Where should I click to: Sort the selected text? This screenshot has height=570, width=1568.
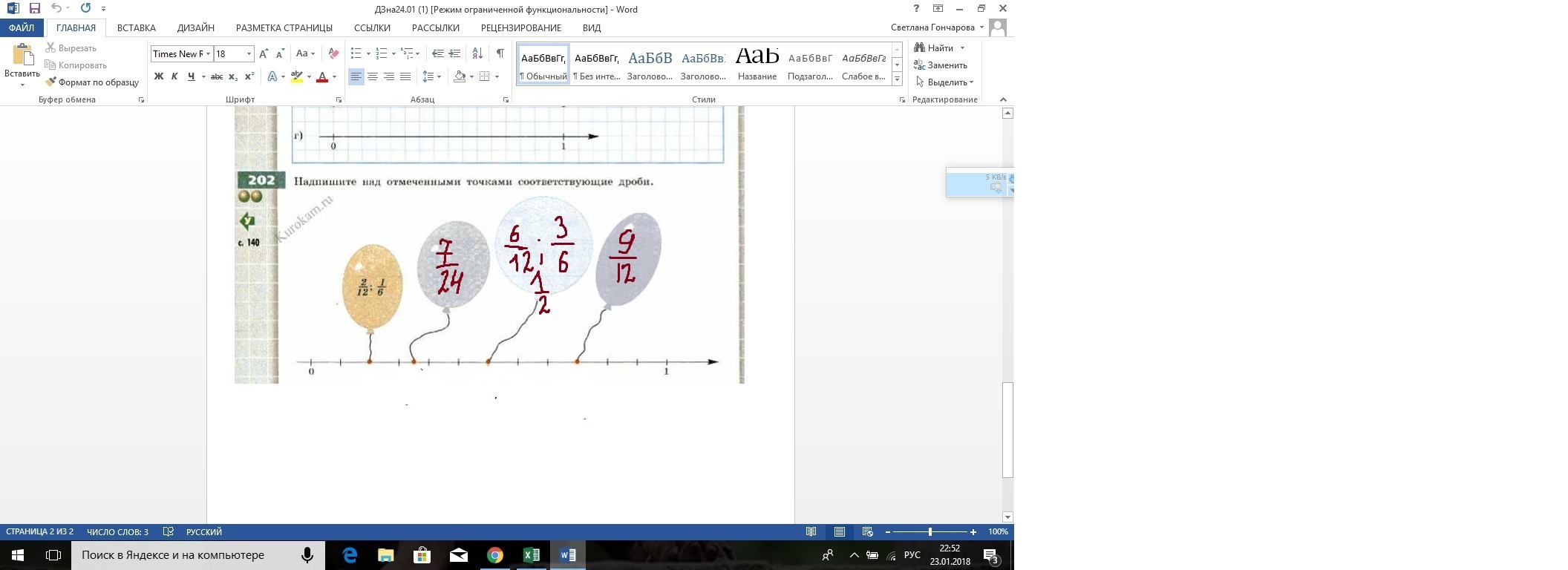[477, 53]
